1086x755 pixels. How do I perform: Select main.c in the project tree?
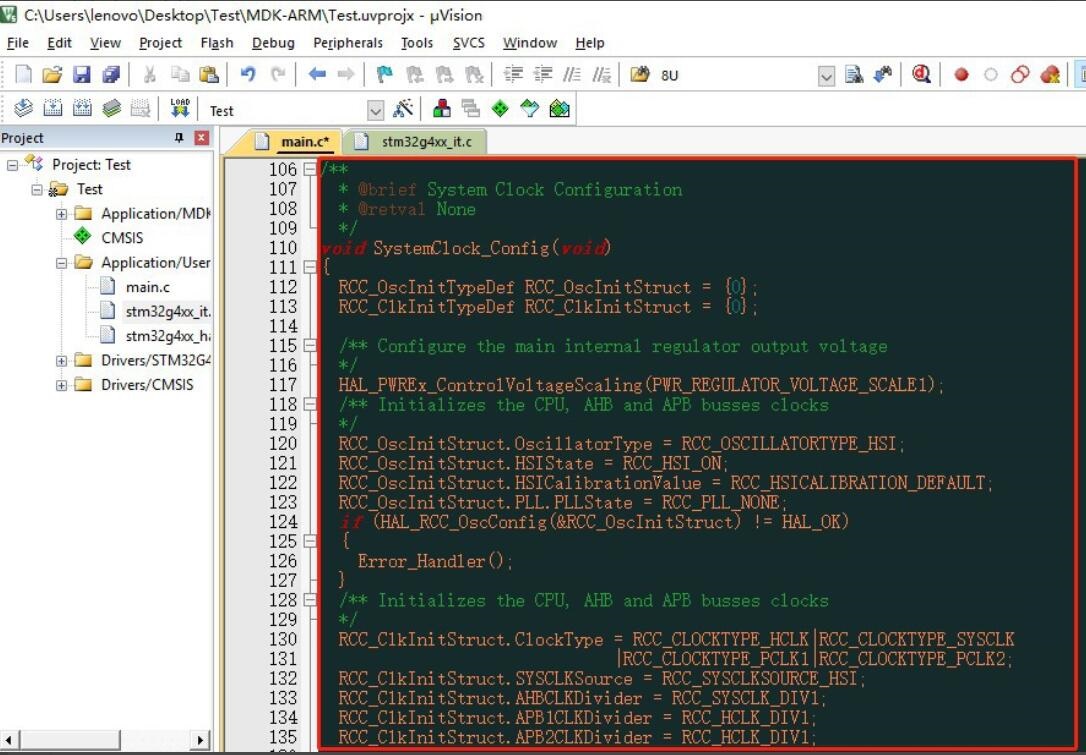pyautogui.click(x=147, y=287)
